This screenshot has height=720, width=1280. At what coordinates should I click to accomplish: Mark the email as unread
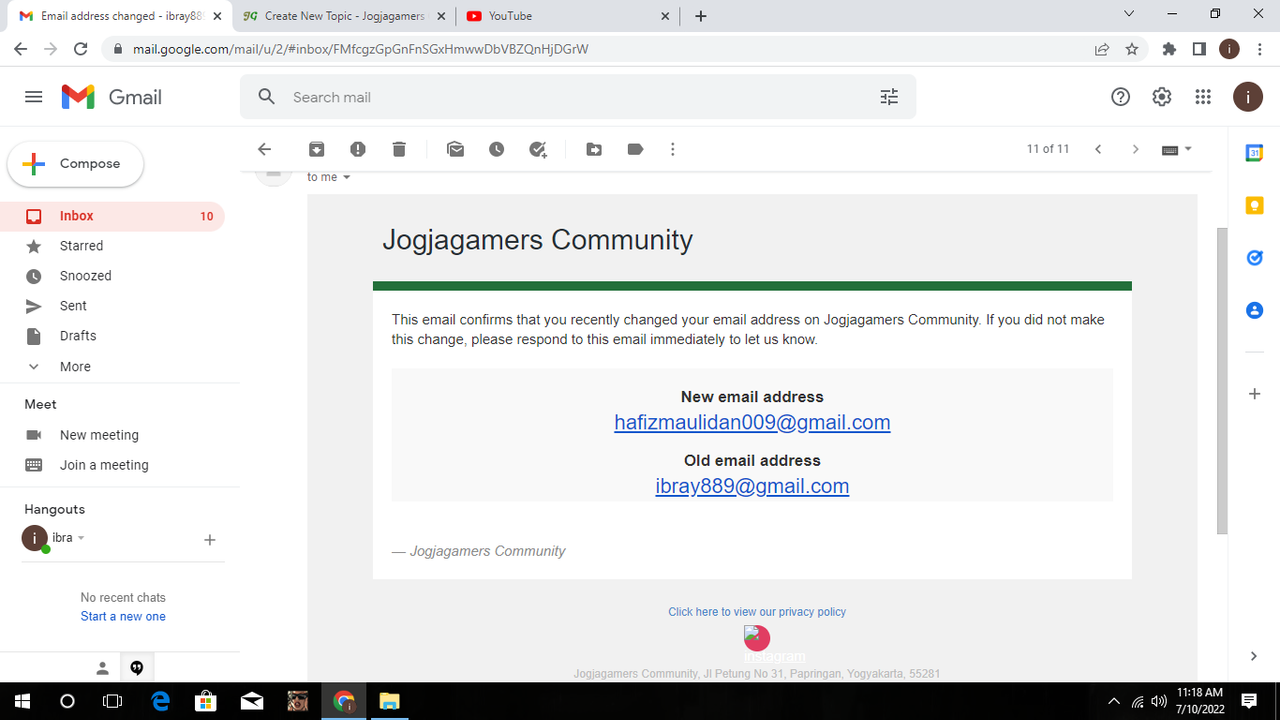coord(456,149)
